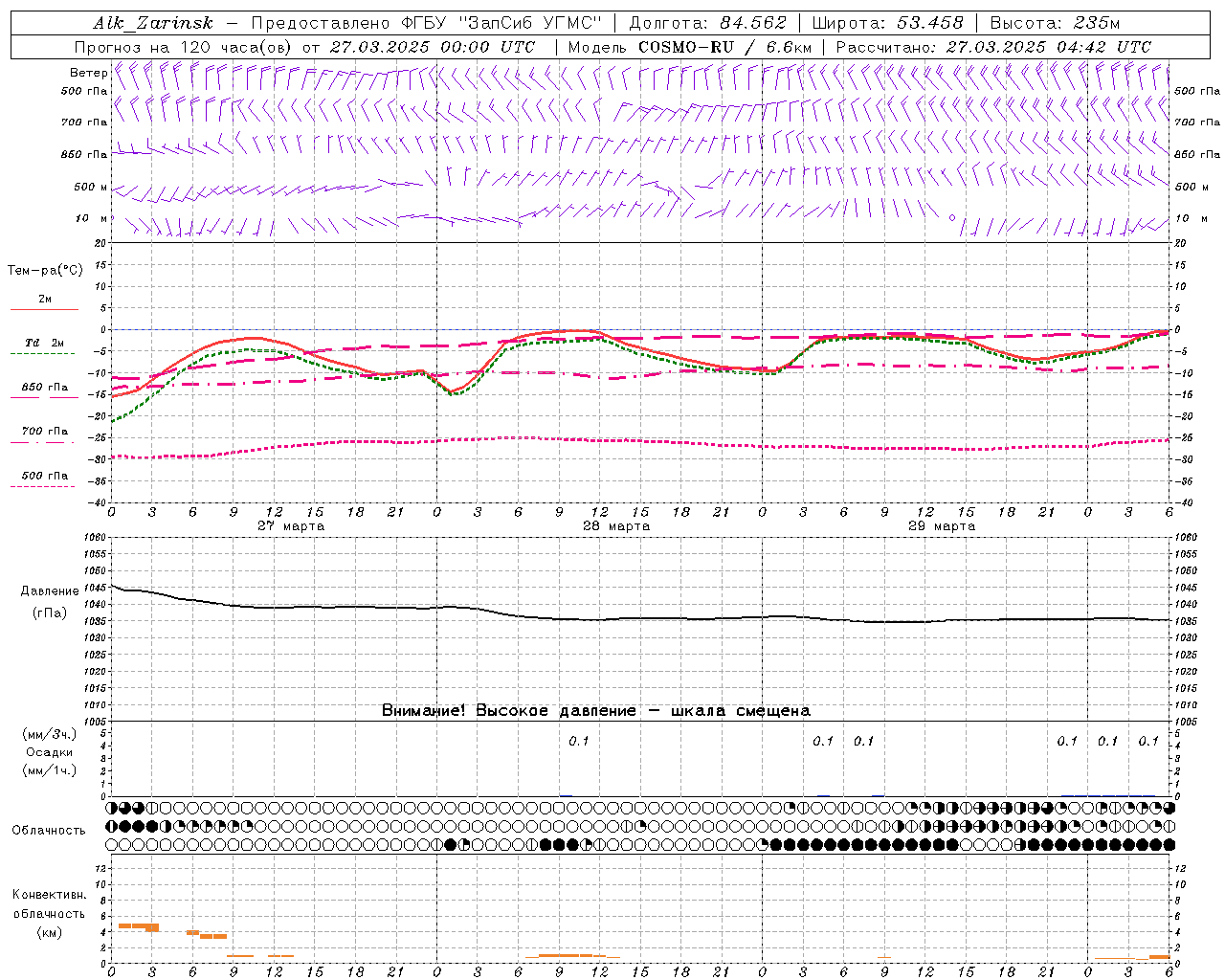Click the 700 гПа temperature legend label
This screenshot has height=980, width=1225.
pyautogui.click(x=45, y=432)
